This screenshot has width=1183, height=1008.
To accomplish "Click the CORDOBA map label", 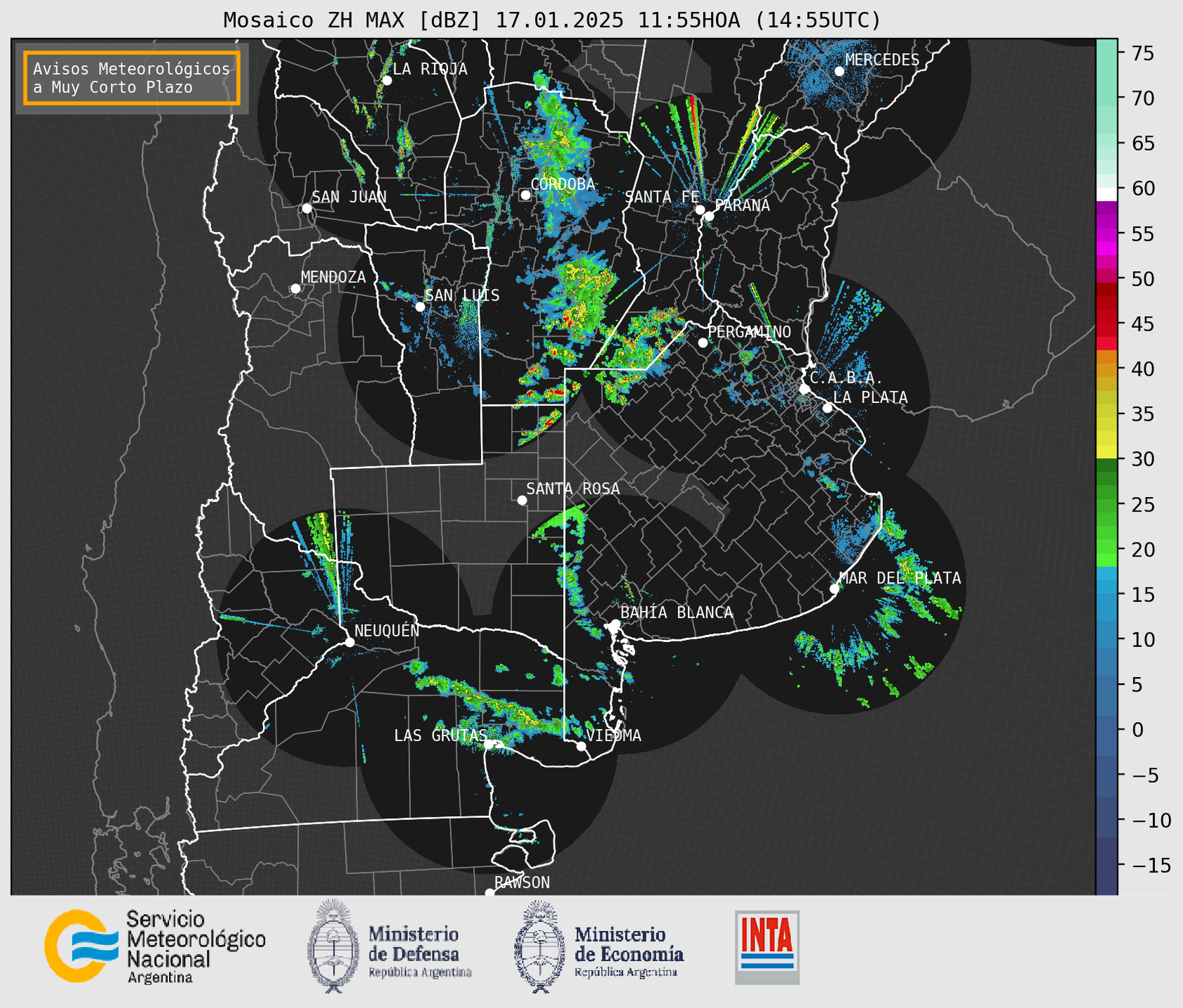I will click(562, 184).
